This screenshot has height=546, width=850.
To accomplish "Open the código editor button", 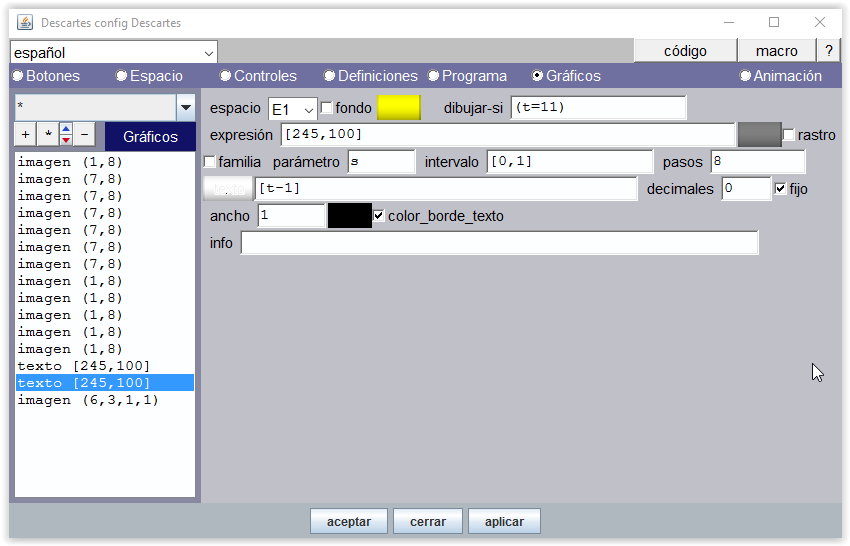I will tap(685, 51).
